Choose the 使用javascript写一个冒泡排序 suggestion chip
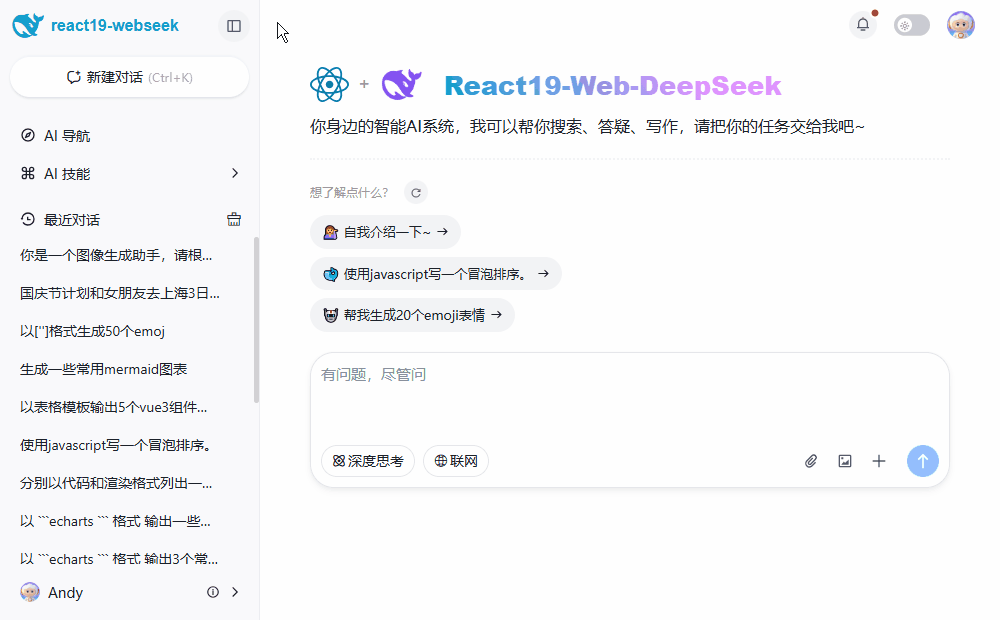The width and height of the screenshot is (1000, 620). tap(436, 274)
